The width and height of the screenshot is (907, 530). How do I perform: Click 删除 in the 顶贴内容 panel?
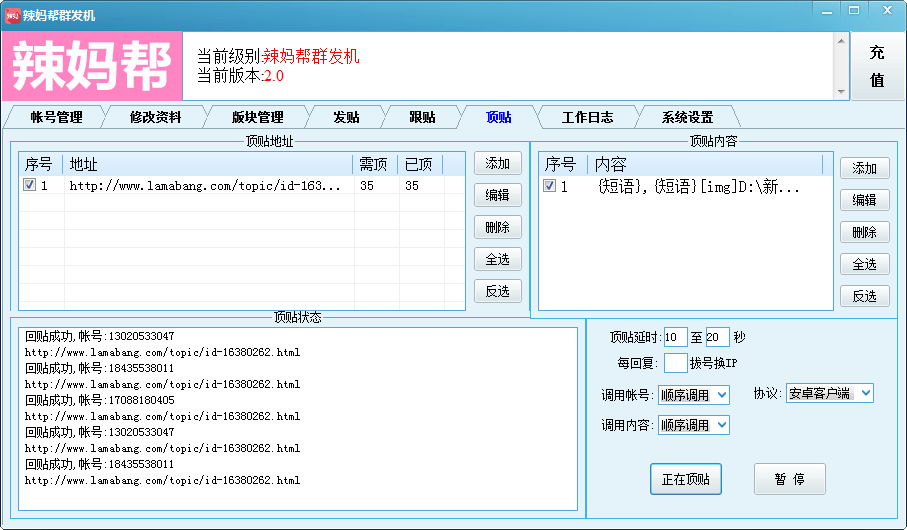tap(864, 232)
